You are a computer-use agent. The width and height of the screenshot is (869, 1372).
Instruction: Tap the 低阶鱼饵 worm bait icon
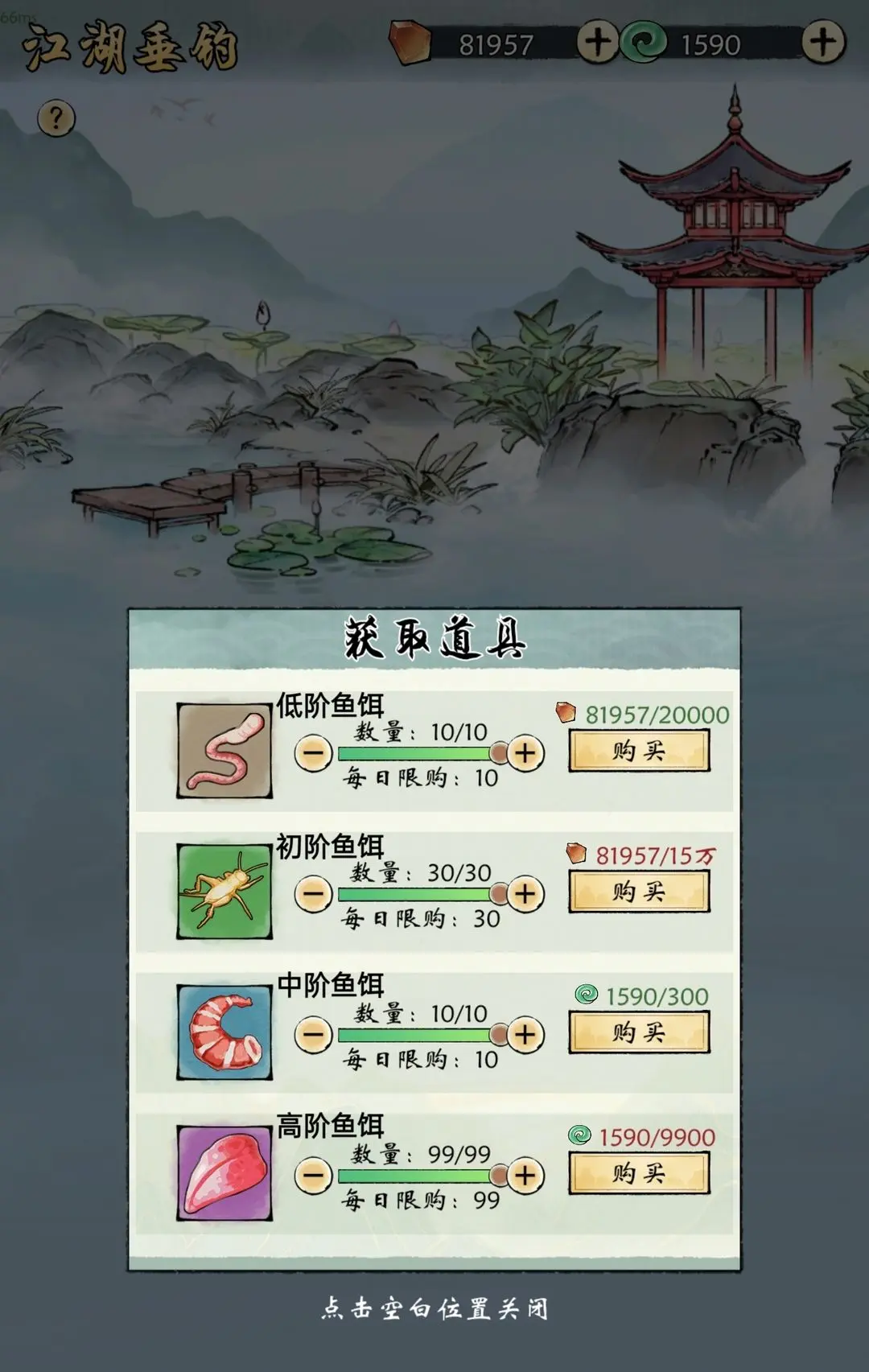(224, 750)
